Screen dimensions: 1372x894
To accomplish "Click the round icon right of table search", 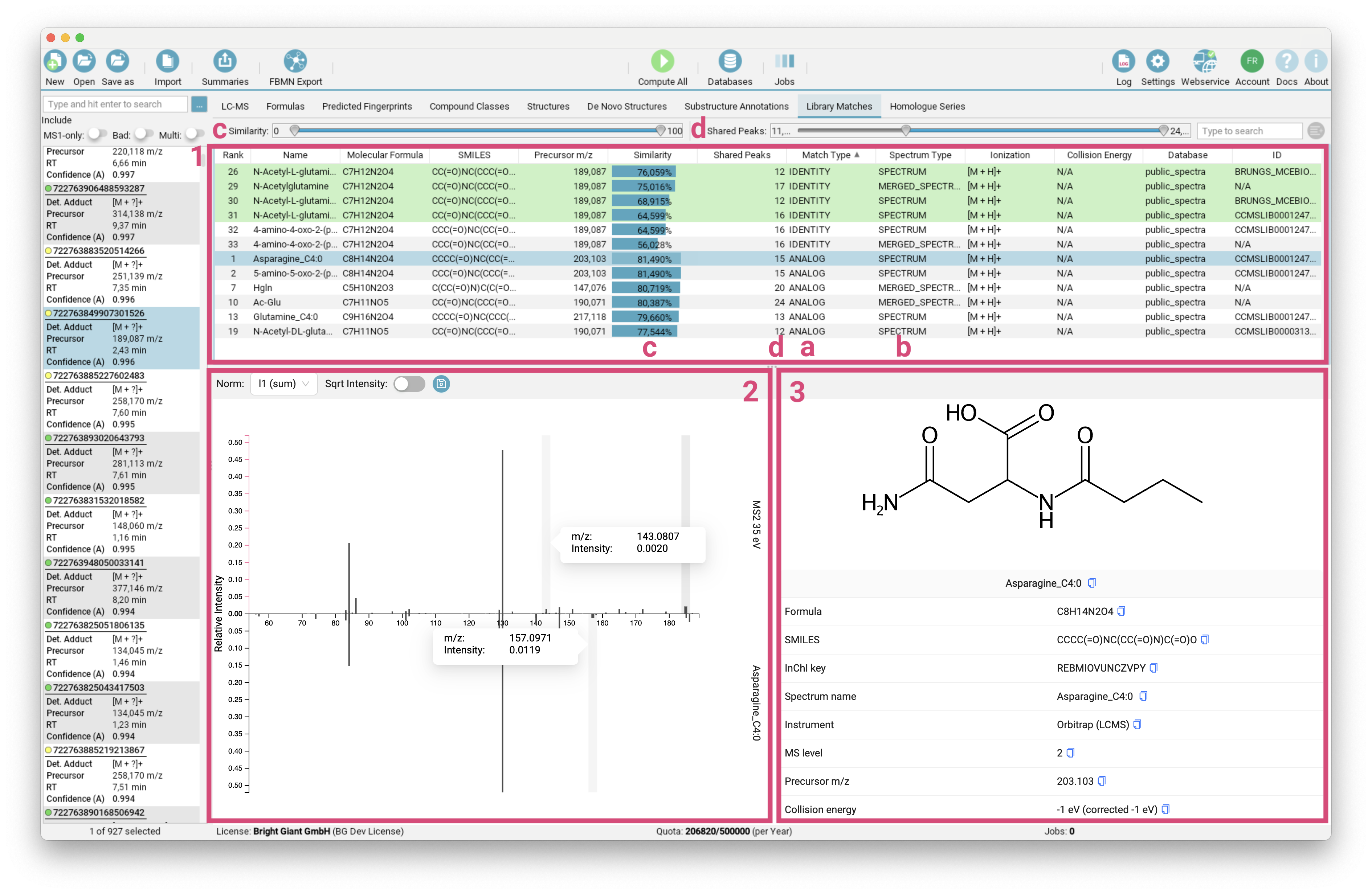I will 1315,131.
